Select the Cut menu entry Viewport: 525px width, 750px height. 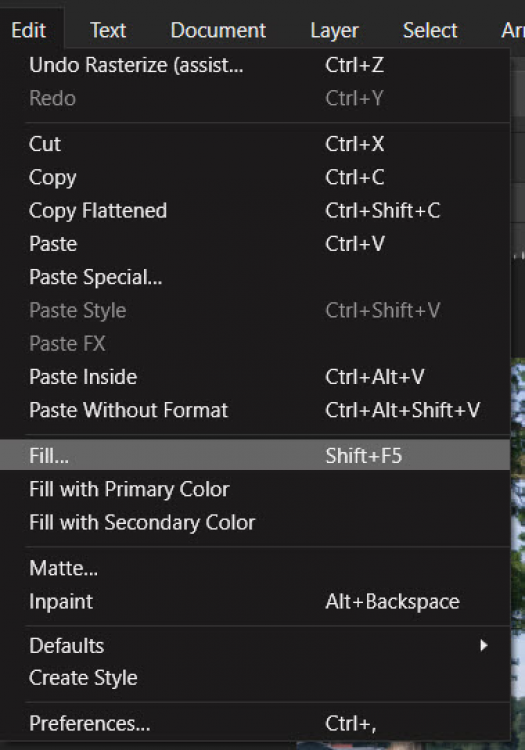pos(255,144)
